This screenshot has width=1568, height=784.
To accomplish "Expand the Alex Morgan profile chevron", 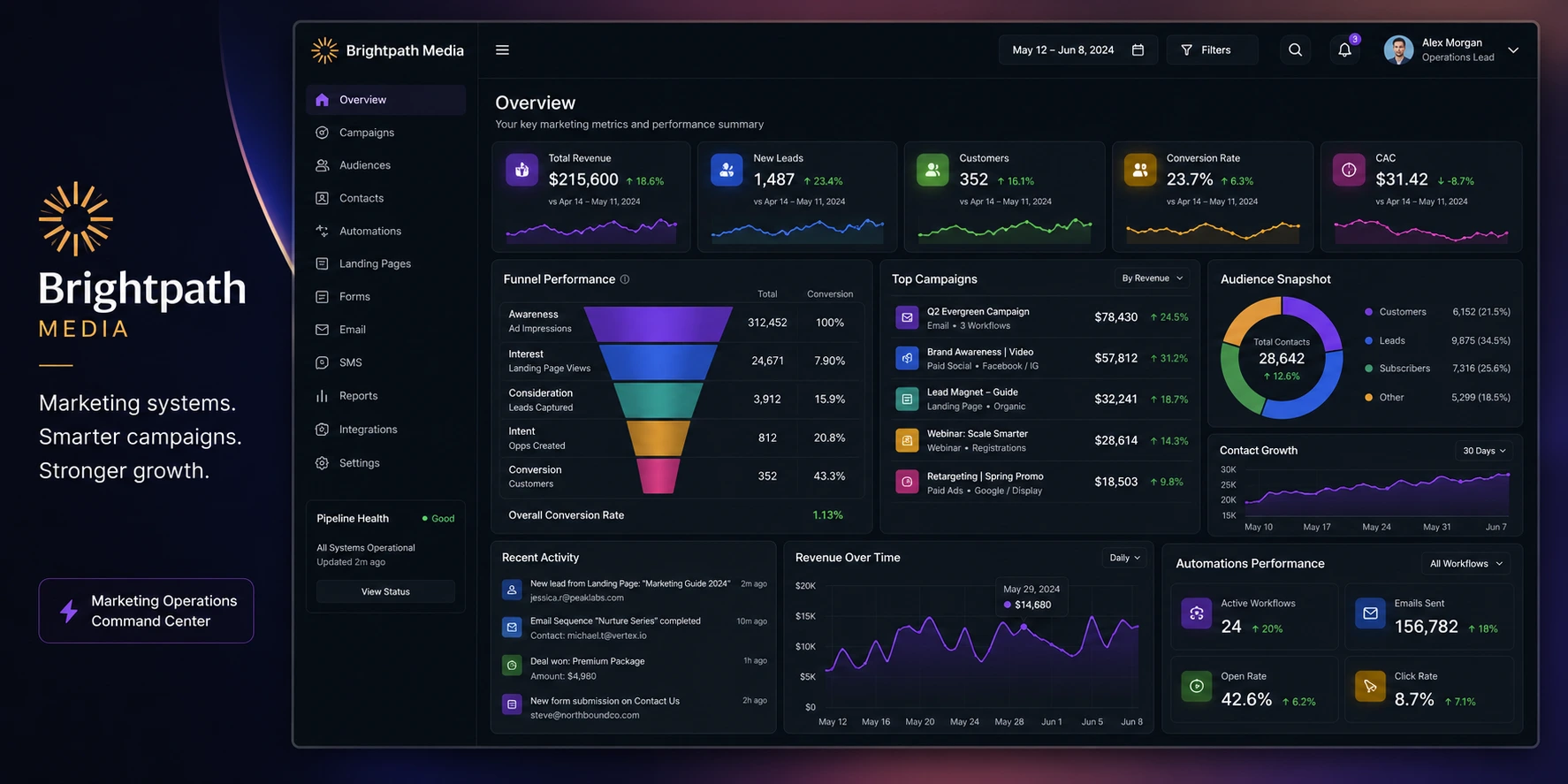I will coord(1513,50).
